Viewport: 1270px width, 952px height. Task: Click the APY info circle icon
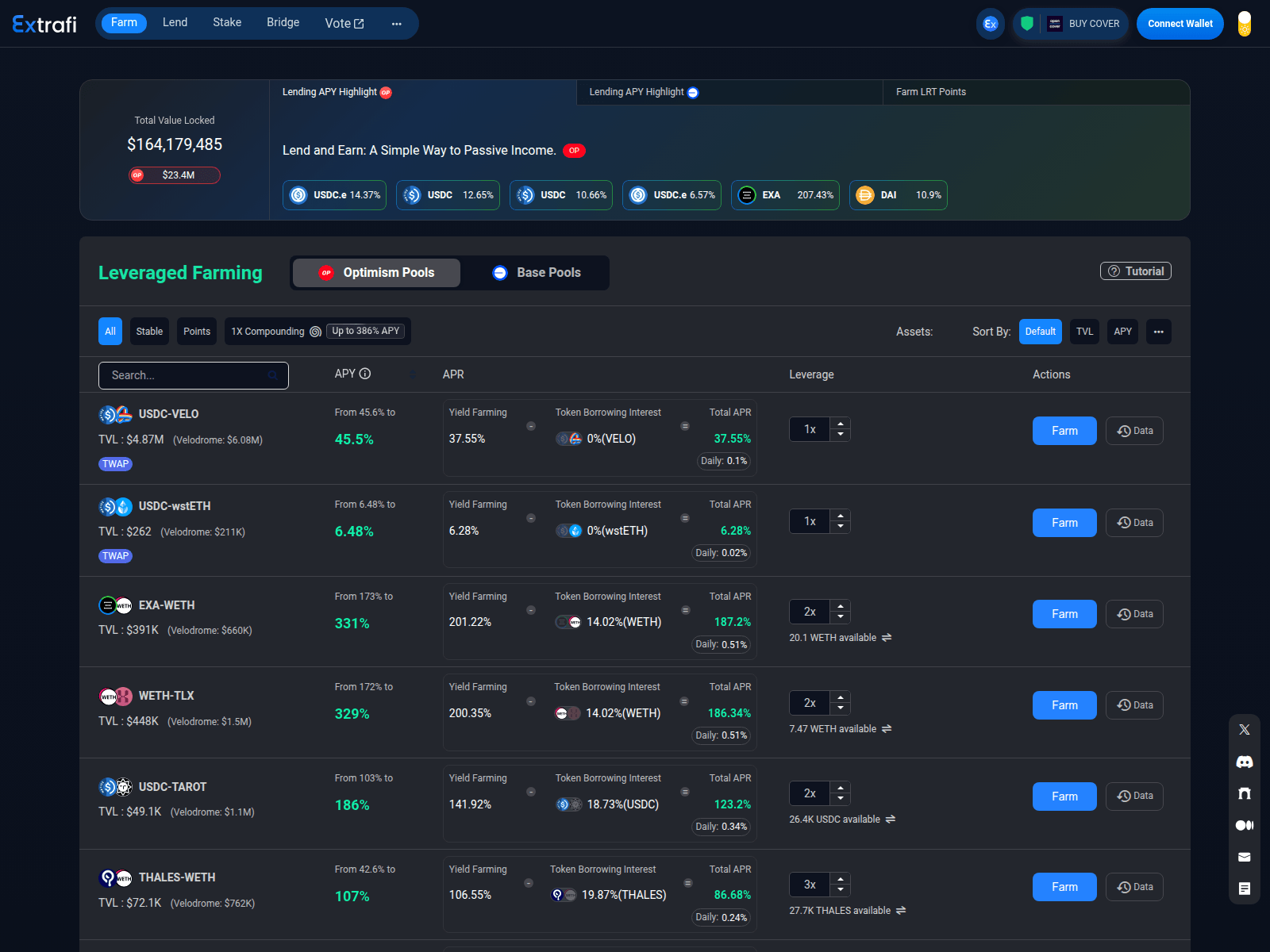click(365, 374)
